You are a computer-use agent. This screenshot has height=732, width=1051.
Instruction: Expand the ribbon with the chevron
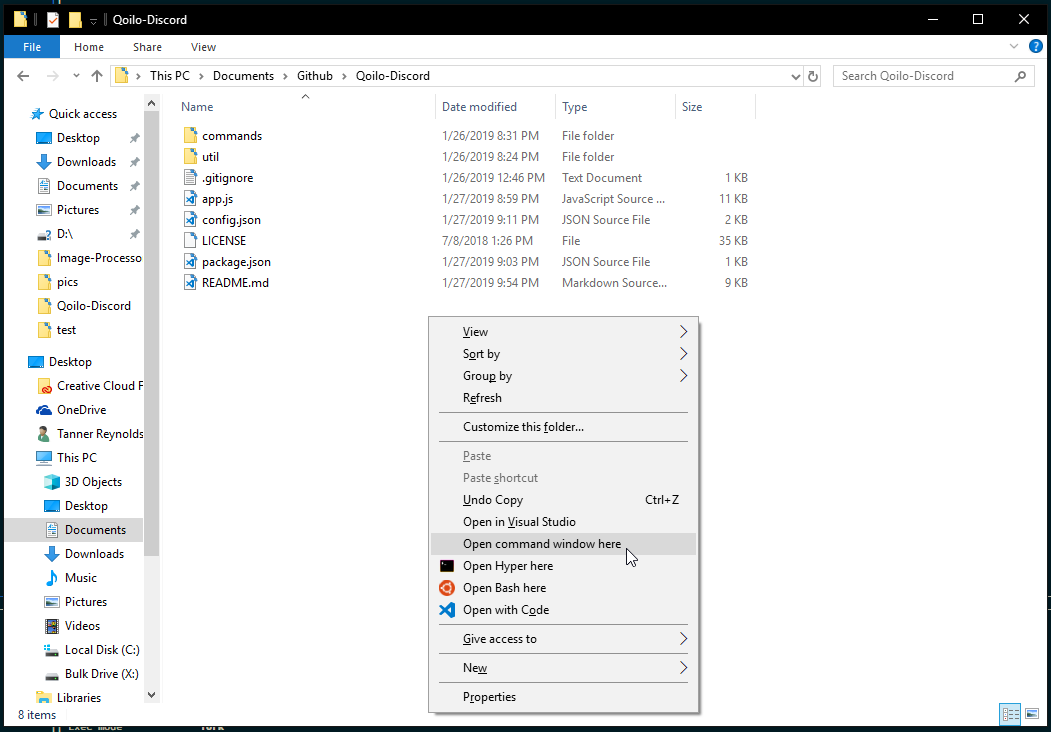pos(1013,47)
